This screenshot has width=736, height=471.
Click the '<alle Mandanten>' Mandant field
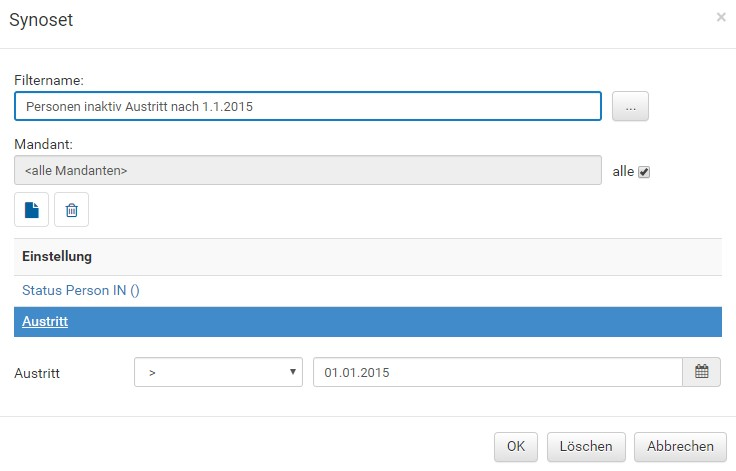[308, 170]
